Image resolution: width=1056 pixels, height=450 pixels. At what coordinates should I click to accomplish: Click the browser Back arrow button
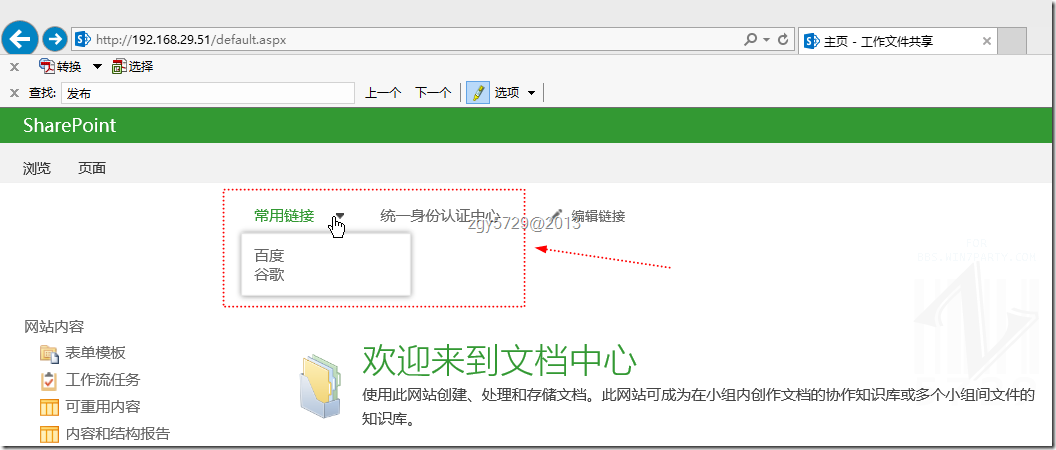pos(20,39)
